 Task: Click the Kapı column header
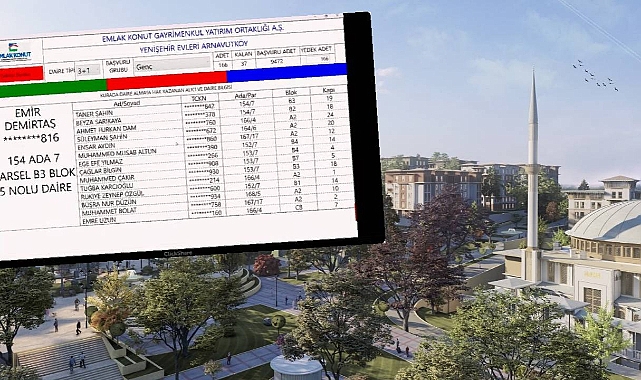click(328, 90)
